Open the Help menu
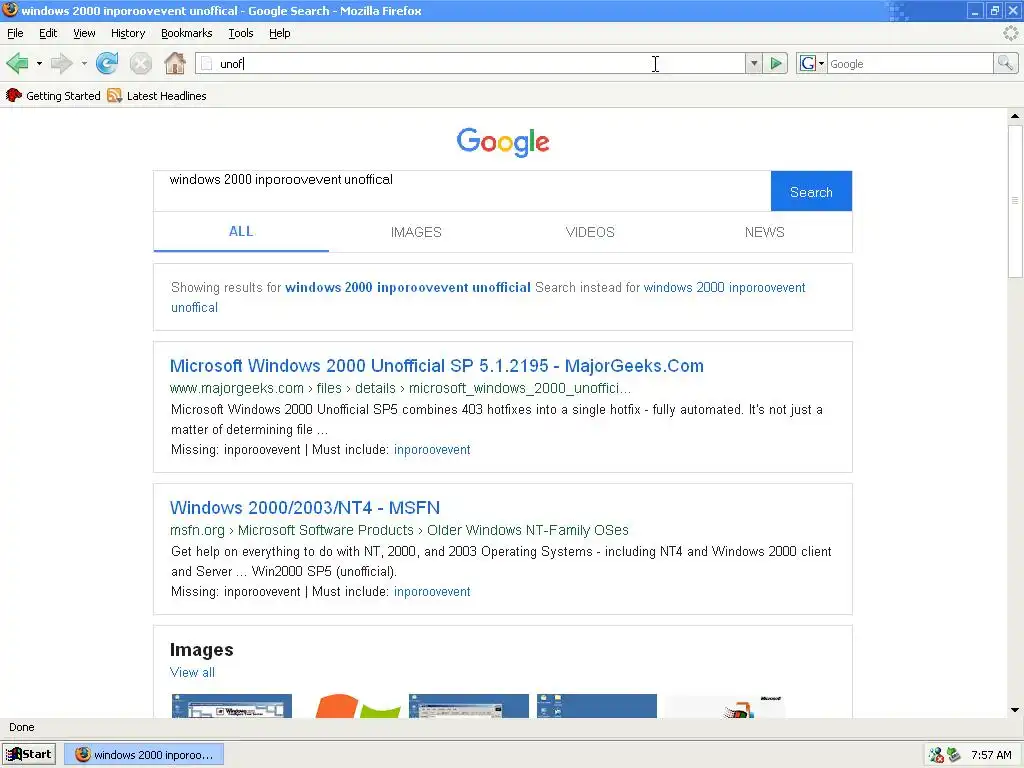Image resolution: width=1024 pixels, height=768 pixels. point(280,33)
